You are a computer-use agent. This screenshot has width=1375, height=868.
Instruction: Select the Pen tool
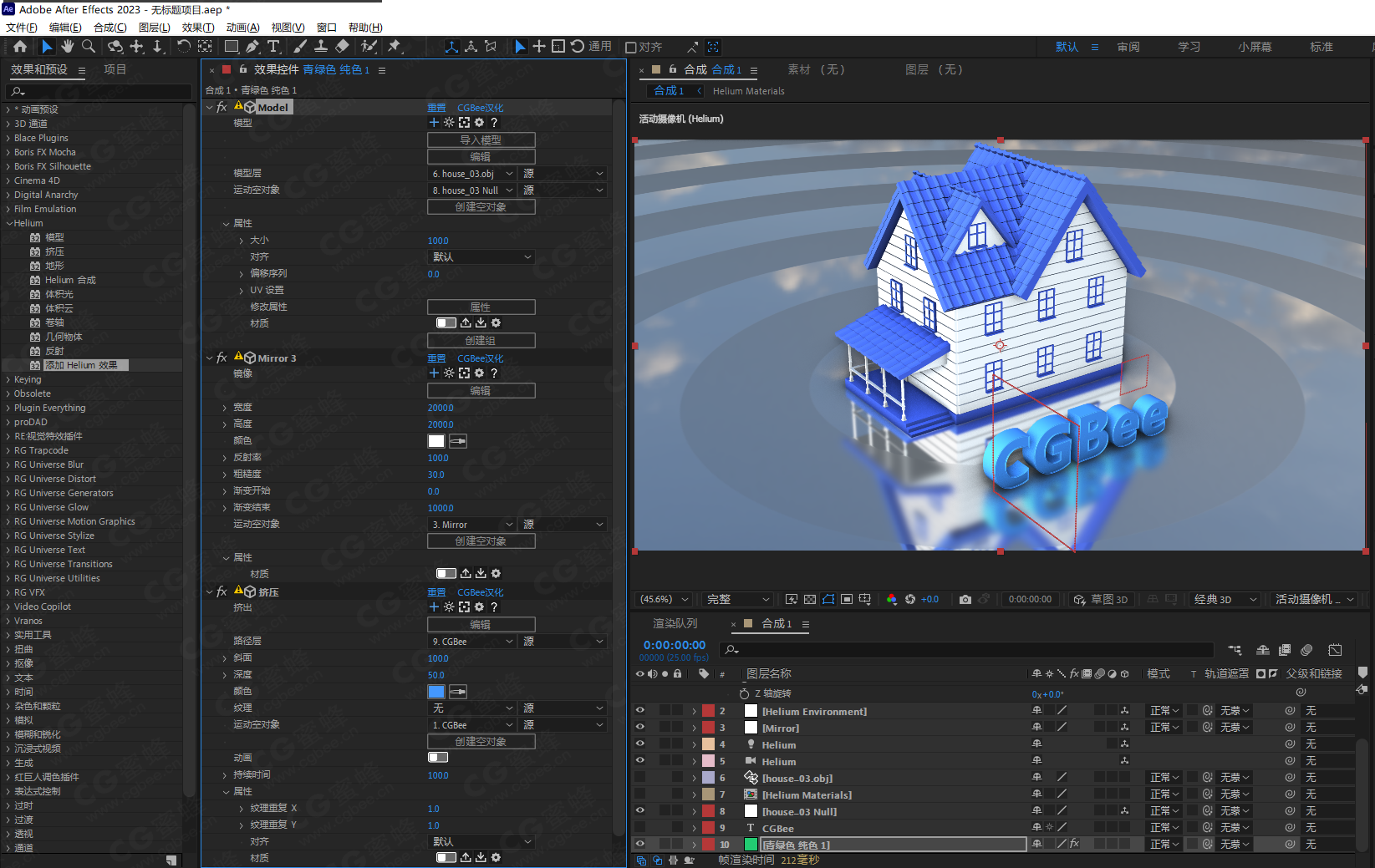pyautogui.click(x=252, y=47)
